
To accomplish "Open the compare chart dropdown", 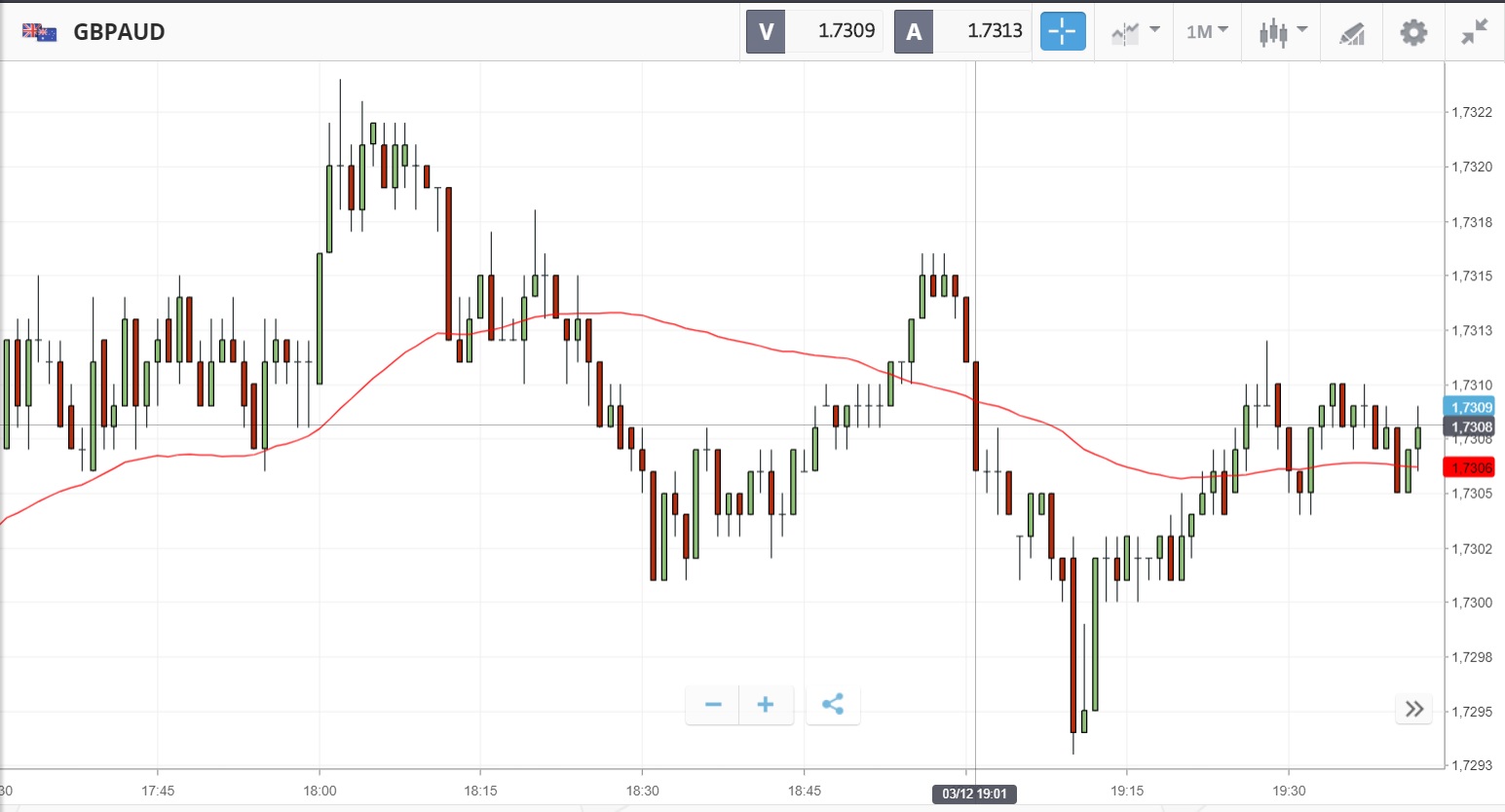I will pos(1135,32).
